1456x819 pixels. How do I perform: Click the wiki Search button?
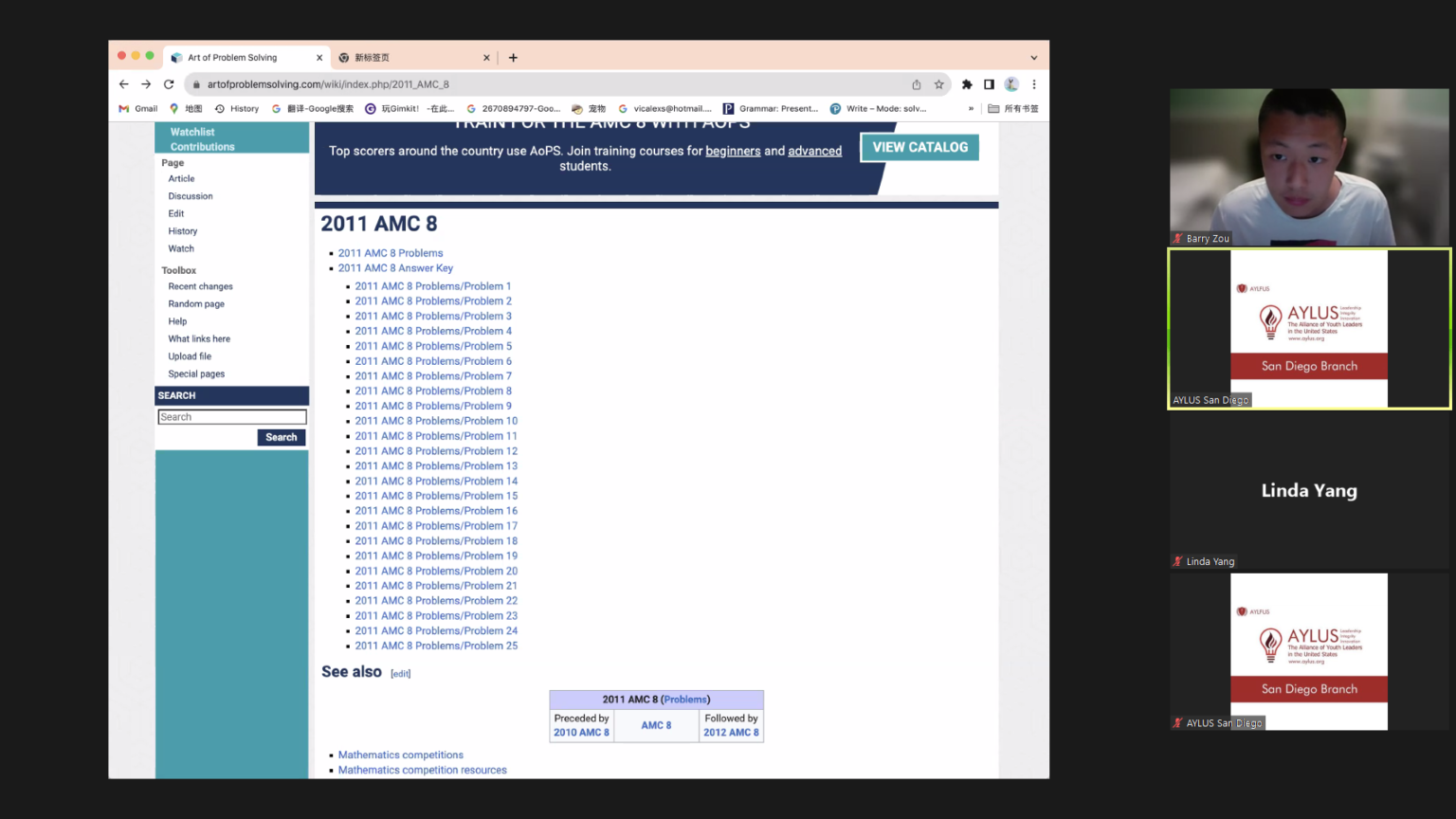pyautogui.click(x=282, y=437)
